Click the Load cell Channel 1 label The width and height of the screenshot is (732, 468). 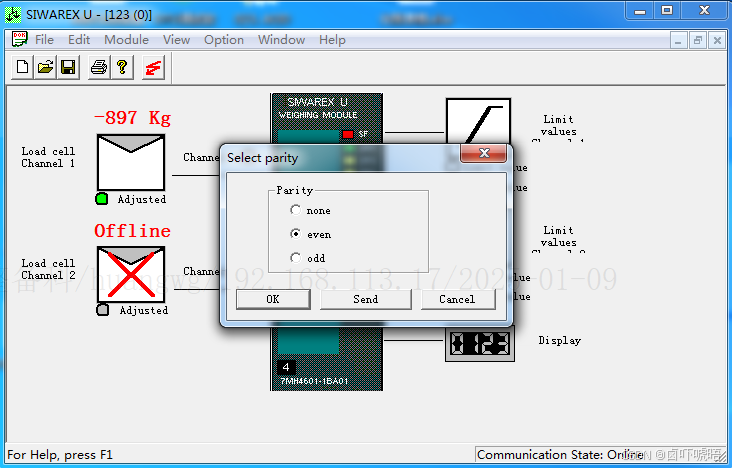tap(48, 157)
